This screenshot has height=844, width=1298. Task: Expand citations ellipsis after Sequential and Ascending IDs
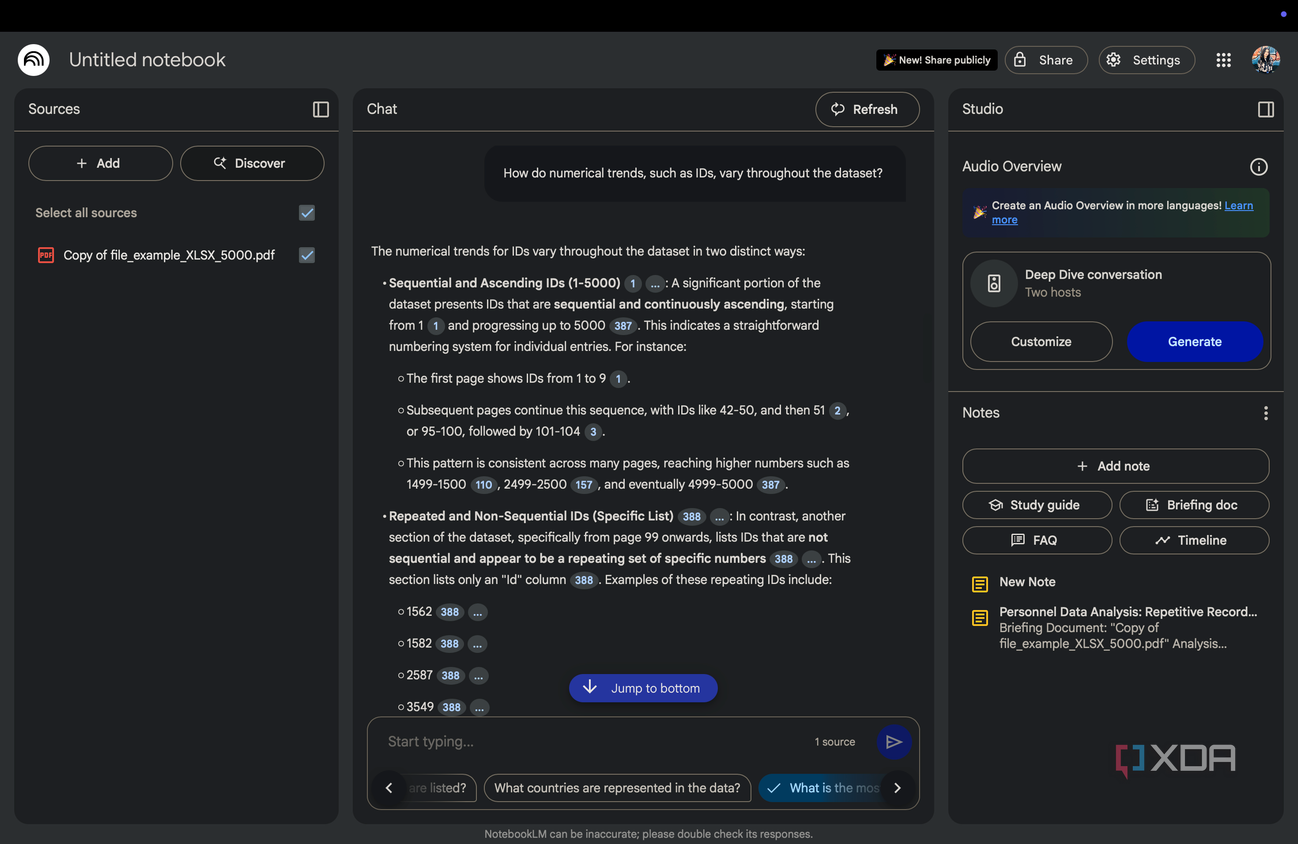[x=655, y=284]
